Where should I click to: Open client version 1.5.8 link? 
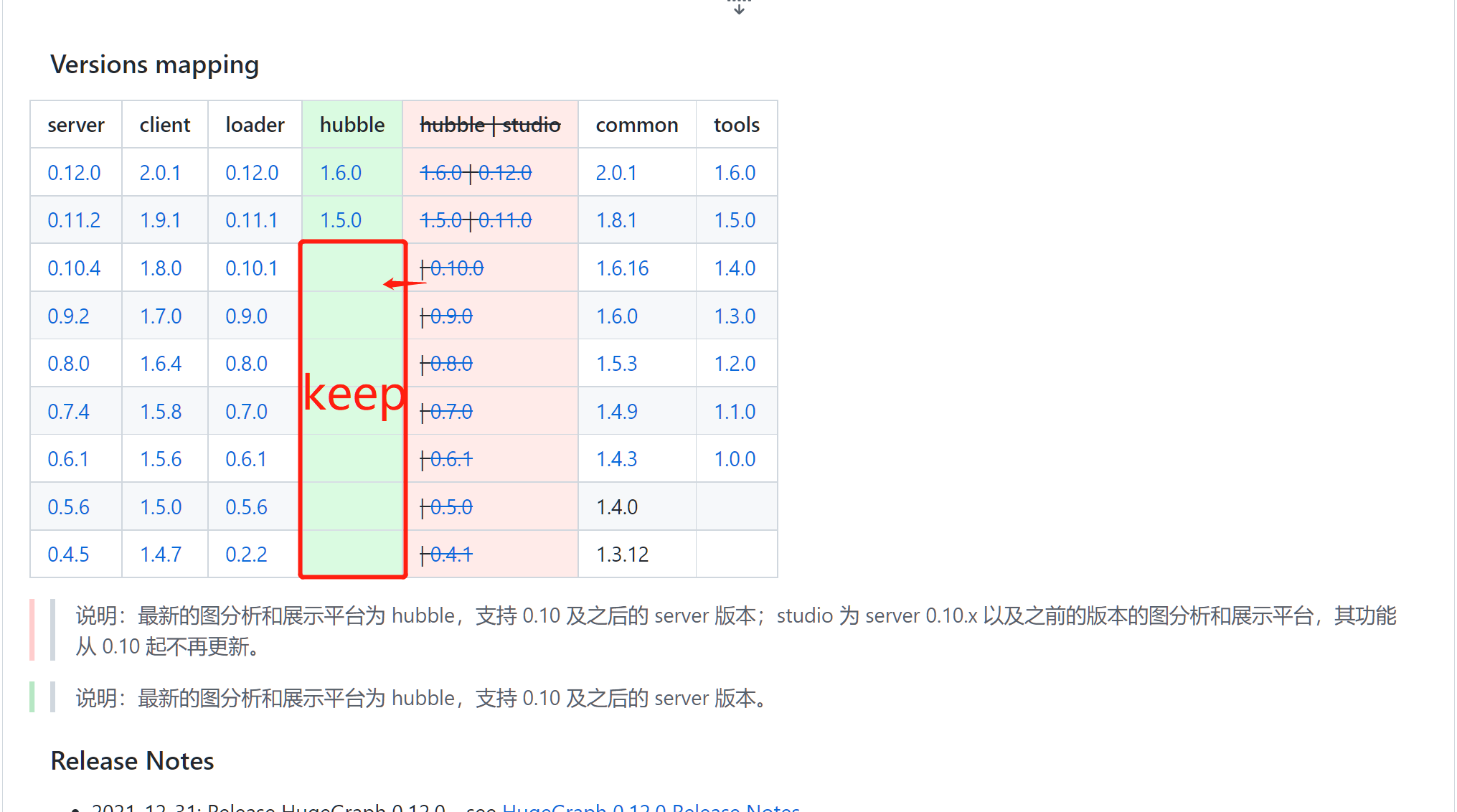click(x=161, y=412)
